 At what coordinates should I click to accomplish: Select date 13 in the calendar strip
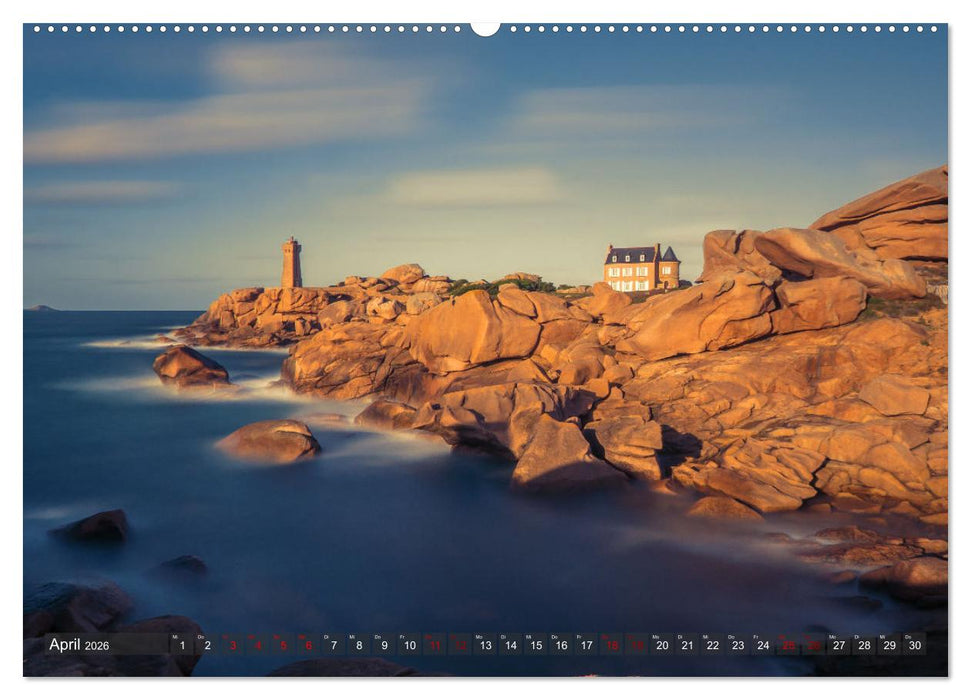pos(484,646)
